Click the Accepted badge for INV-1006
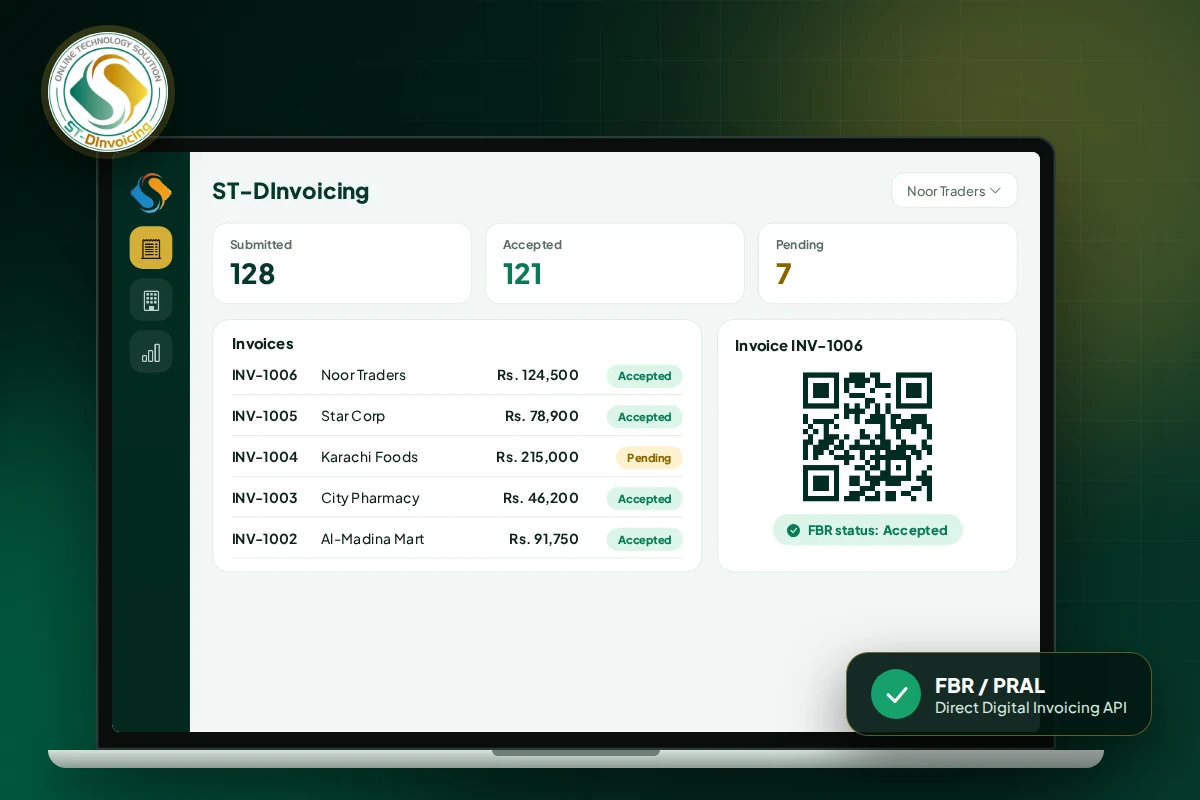The width and height of the screenshot is (1200, 800). point(644,376)
